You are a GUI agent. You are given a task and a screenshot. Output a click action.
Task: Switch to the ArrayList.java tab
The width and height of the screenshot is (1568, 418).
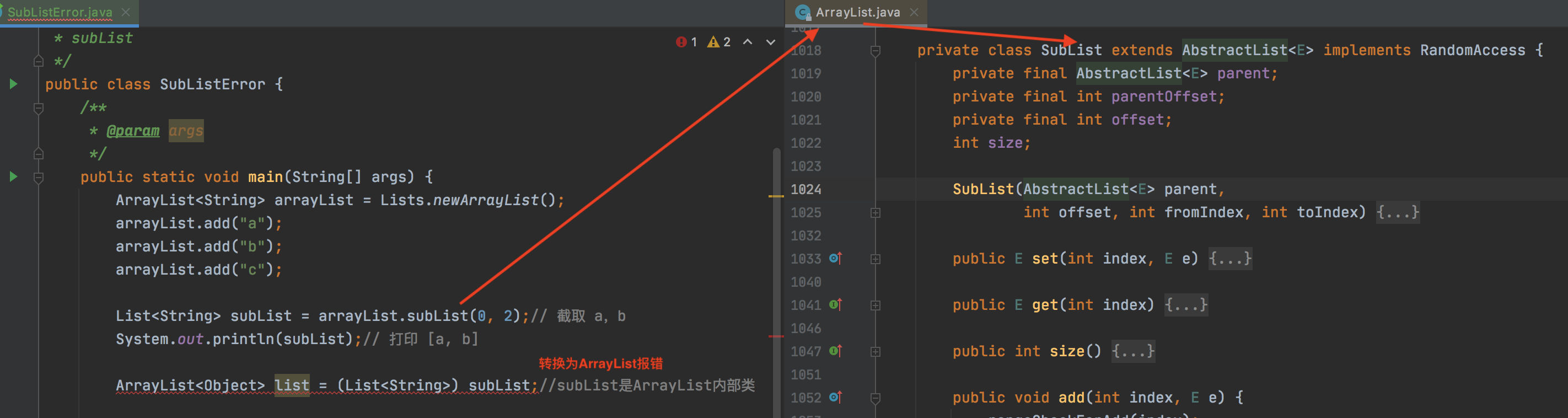click(x=857, y=12)
